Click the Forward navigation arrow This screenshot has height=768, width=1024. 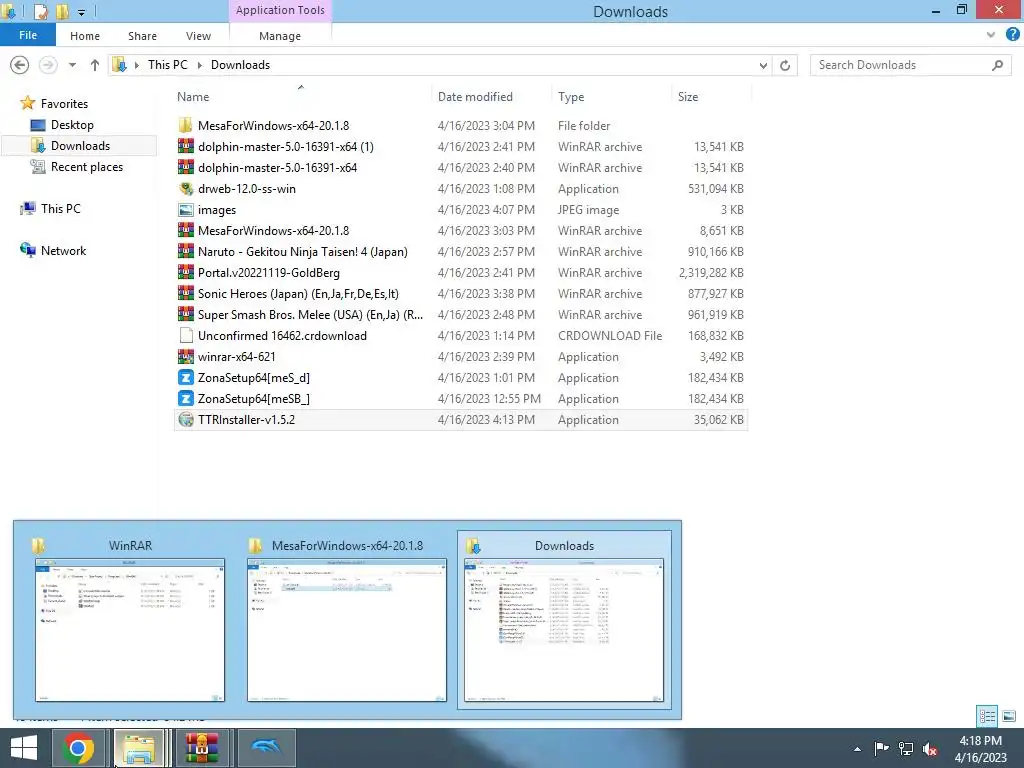[x=48, y=65]
